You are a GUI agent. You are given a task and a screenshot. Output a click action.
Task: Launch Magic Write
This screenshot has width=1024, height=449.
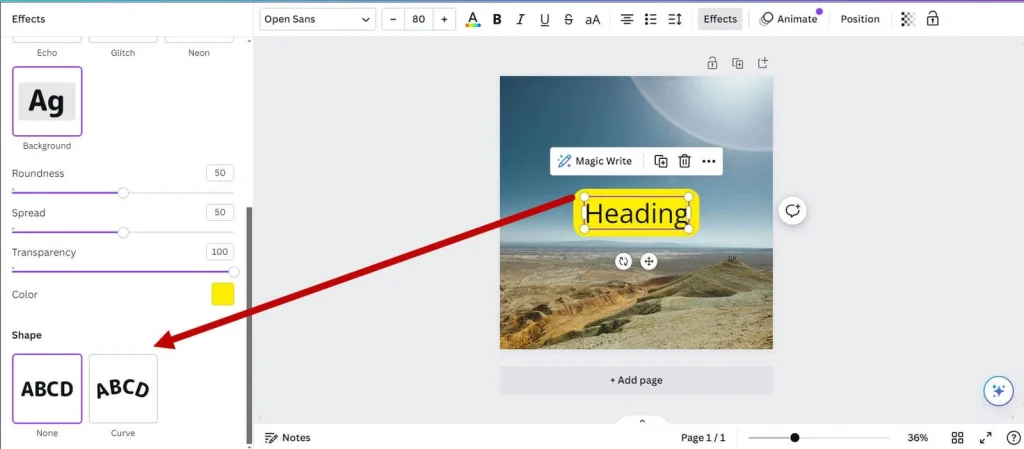595,161
